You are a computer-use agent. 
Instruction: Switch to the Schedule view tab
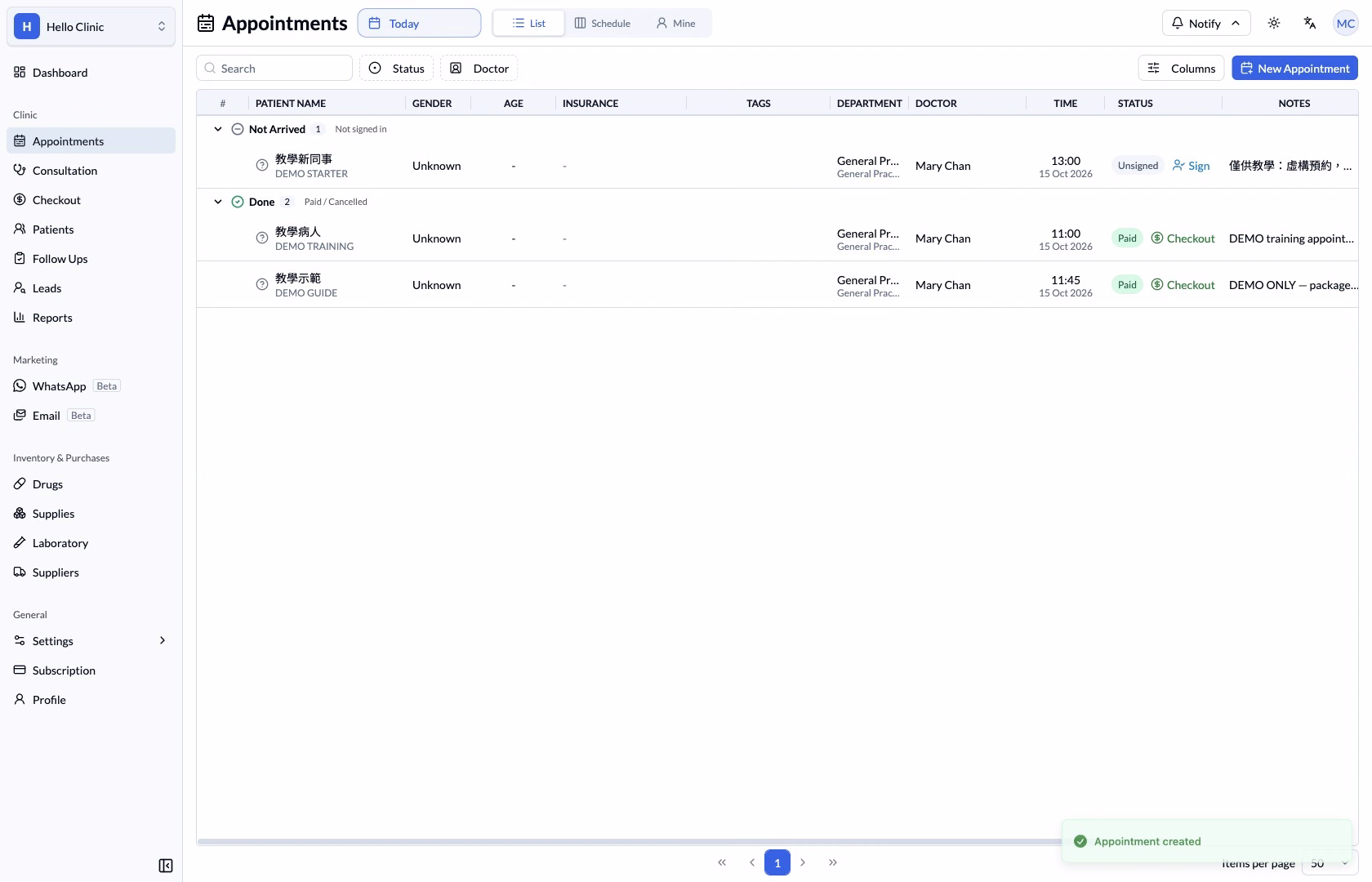[603, 23]
